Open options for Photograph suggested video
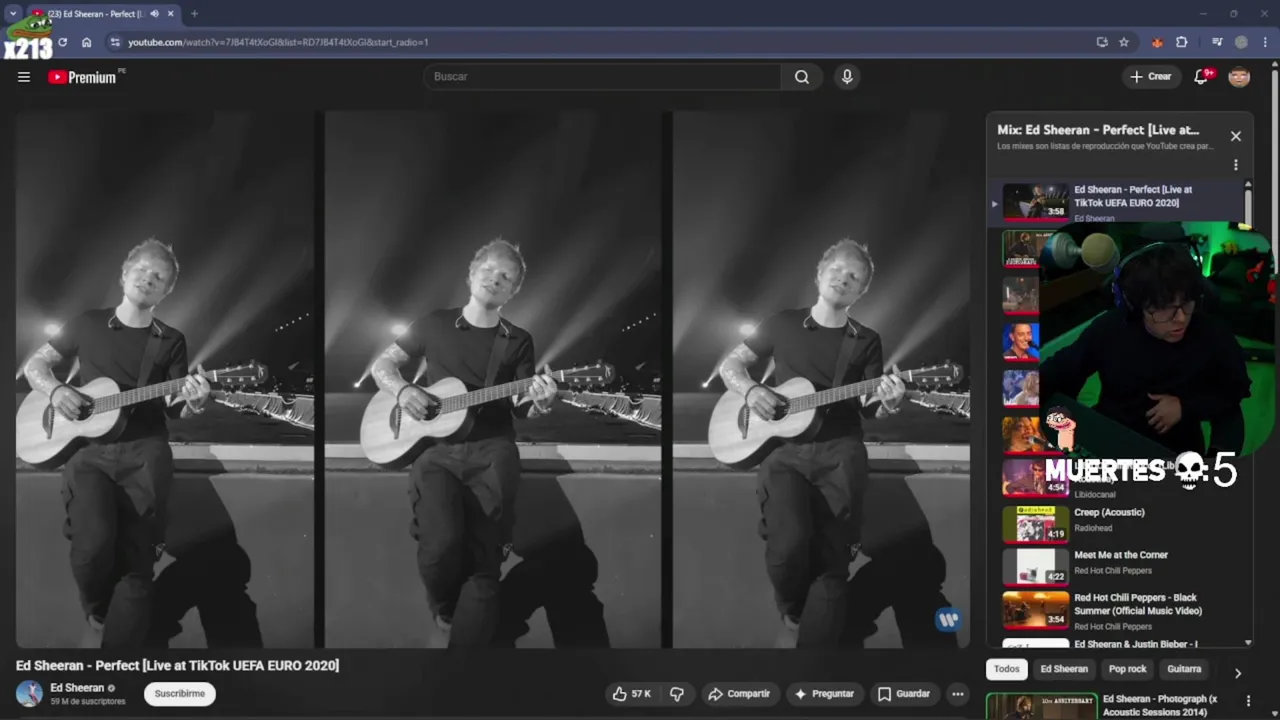Viewport: 1280px width, 720px height. coord(1248,701)
